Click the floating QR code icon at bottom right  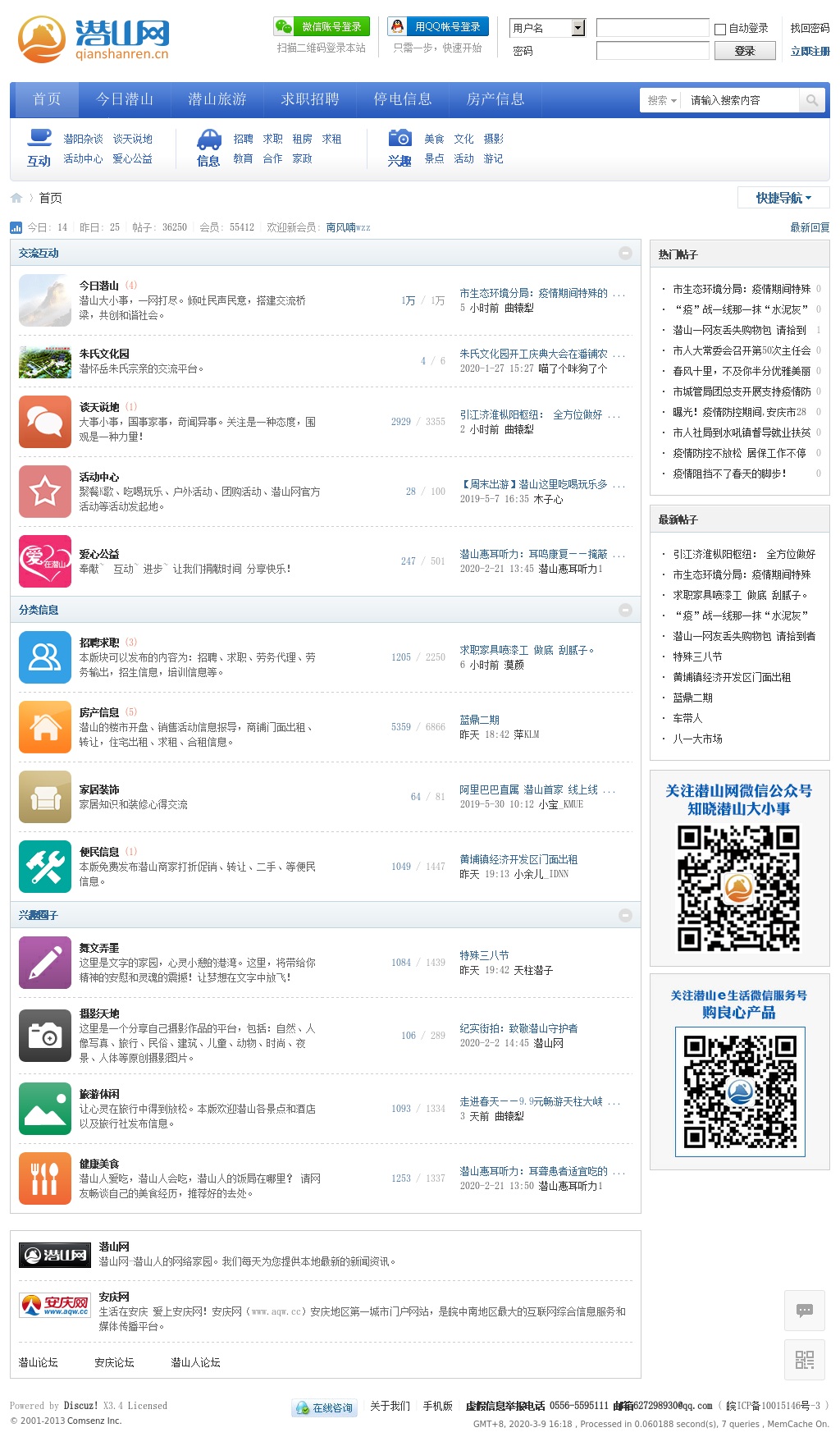805,1360
